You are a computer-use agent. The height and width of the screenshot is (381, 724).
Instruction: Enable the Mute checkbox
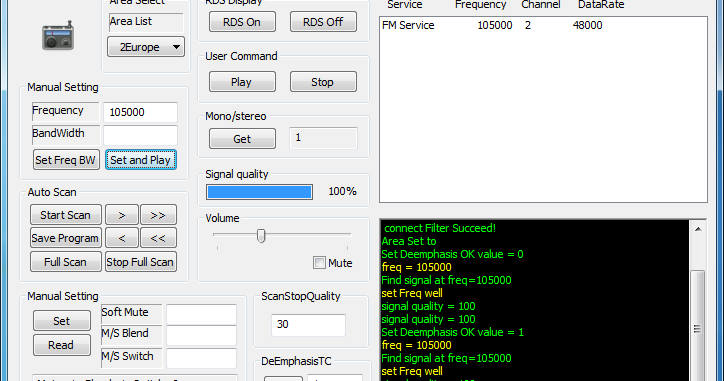tap(319, 263)
